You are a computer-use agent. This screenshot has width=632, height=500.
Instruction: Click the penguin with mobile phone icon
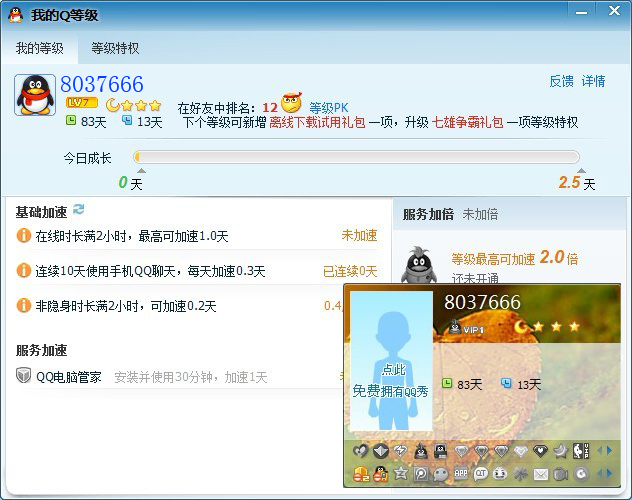[x=380, y=474]
